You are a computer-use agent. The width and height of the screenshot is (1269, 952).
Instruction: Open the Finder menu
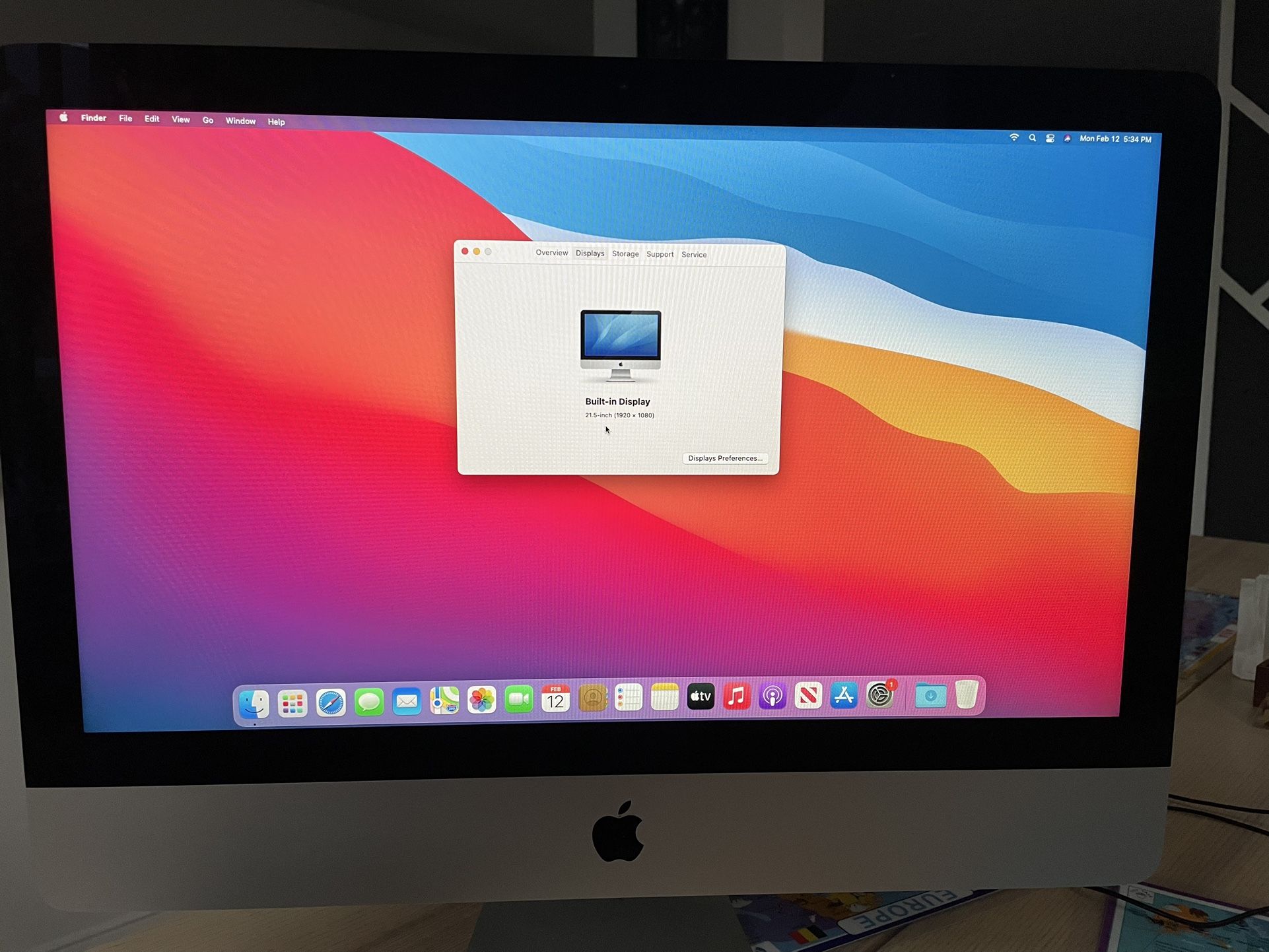tap(93, 118)
